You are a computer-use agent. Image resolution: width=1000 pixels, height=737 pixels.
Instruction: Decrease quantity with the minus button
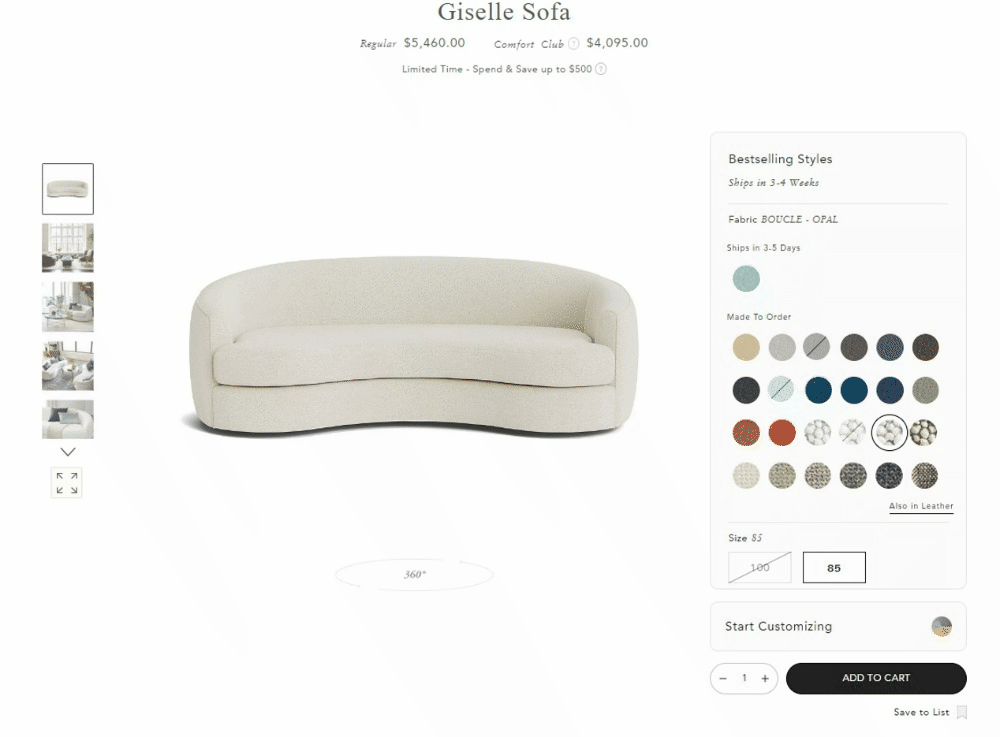tap(723, 678)
